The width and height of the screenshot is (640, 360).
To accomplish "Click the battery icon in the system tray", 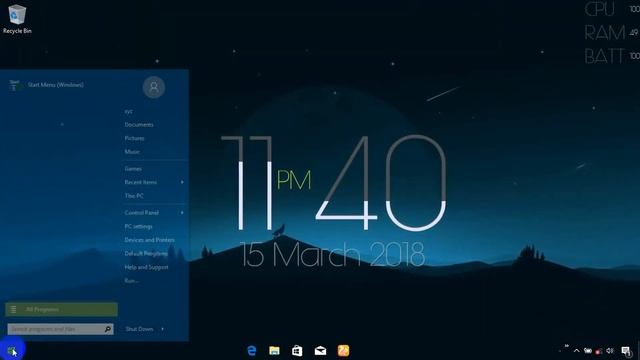I will [x=588, y=351].
